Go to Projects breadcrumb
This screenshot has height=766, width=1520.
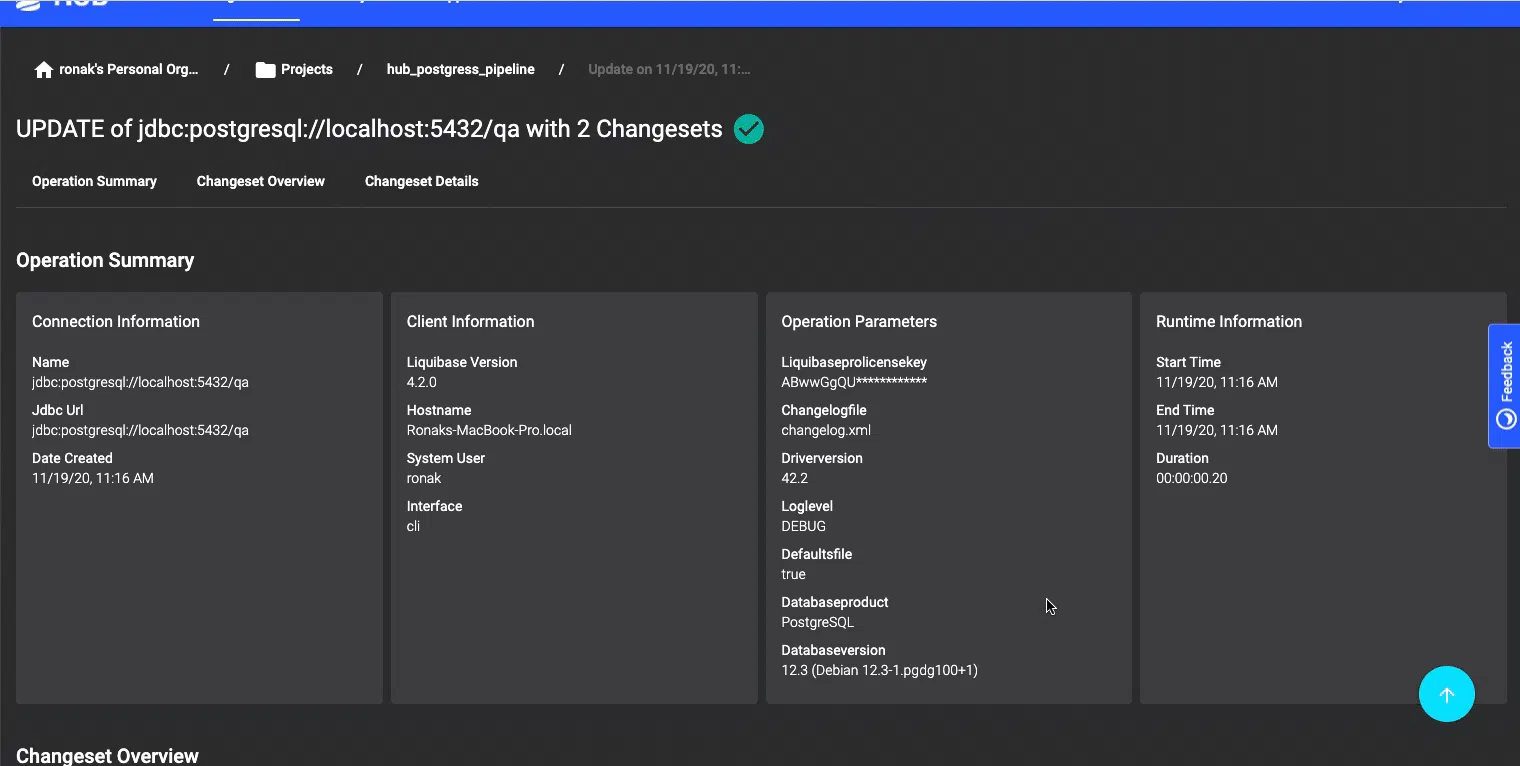click(307, 70)
